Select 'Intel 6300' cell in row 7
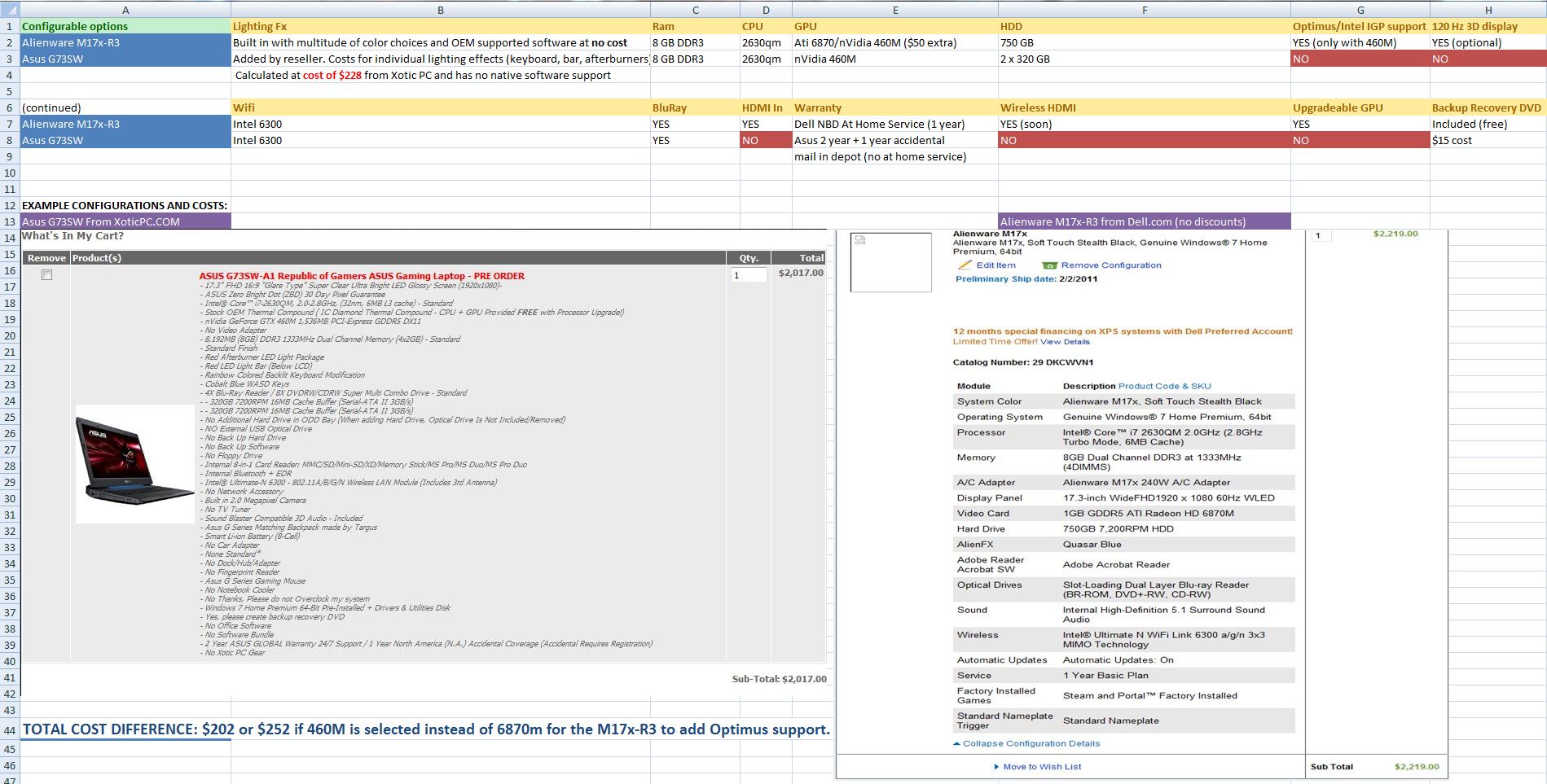The width and height of the screenshot is (1547, 784). click(x=441, y=124)
